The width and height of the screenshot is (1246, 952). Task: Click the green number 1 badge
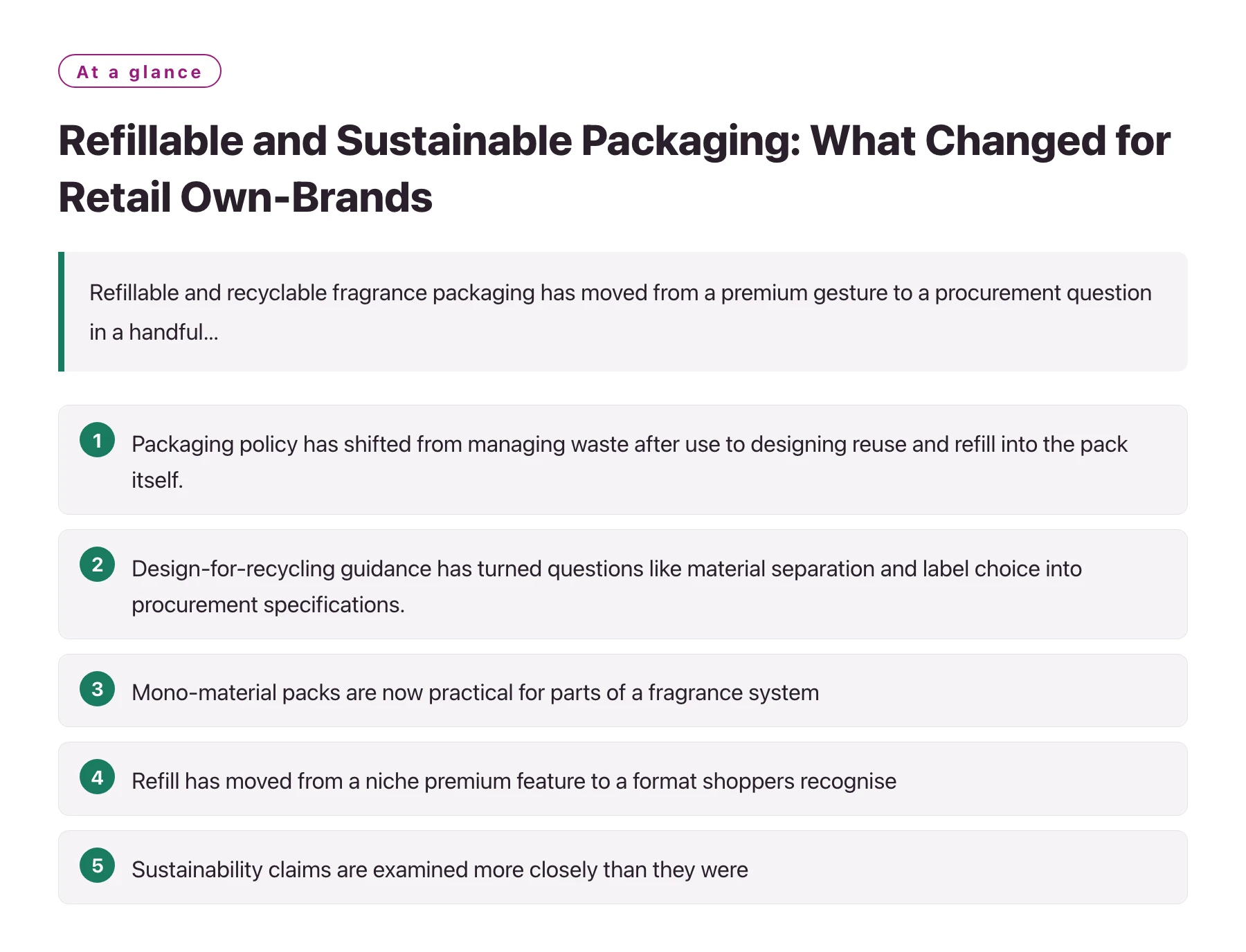point(97,440)
